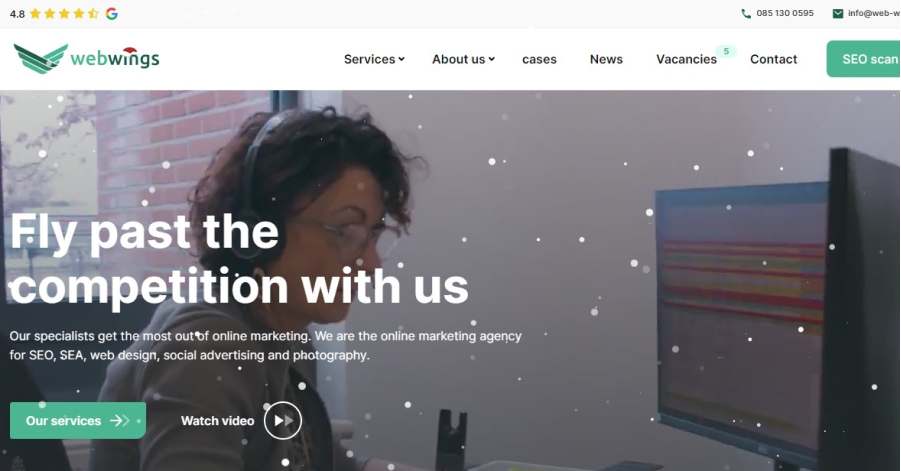Open the News menu item
This screenshot has height=471, width=901.
coord(606,59)
